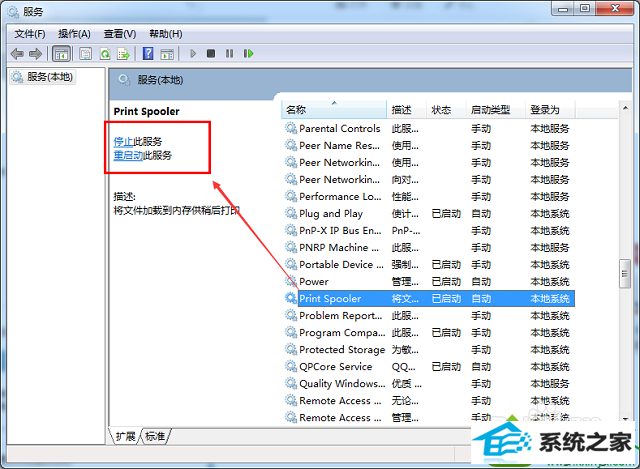The height and width of the screenshot is (469, 640).
Task: Select the Power service row
Action: 429,282
